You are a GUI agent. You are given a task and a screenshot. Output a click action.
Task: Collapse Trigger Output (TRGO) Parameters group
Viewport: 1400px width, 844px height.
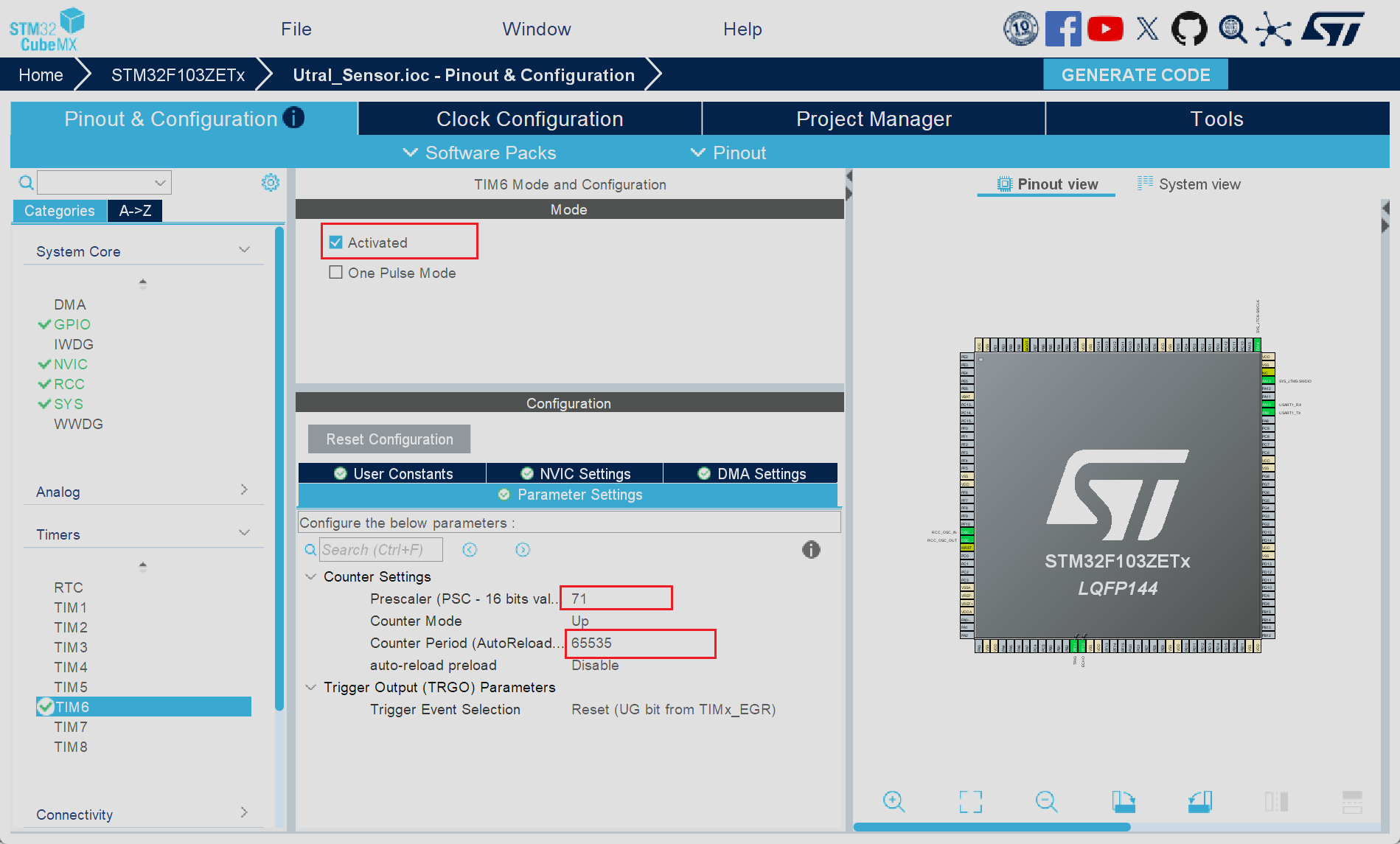pos(311,687)
